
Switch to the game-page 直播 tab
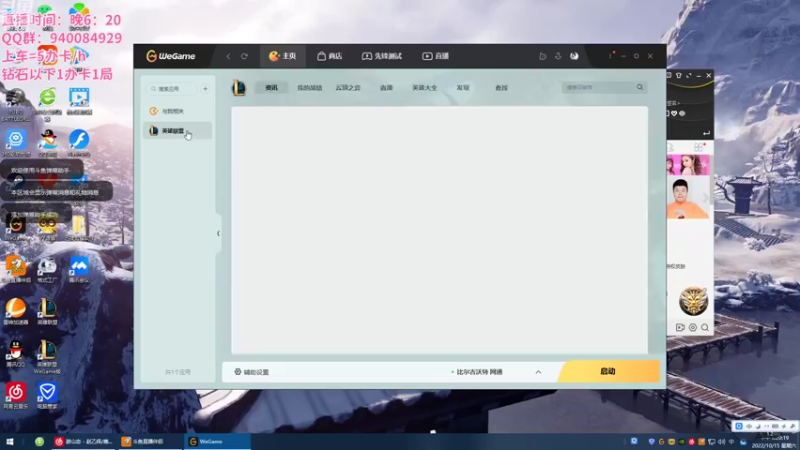click(x=386, y=88)
